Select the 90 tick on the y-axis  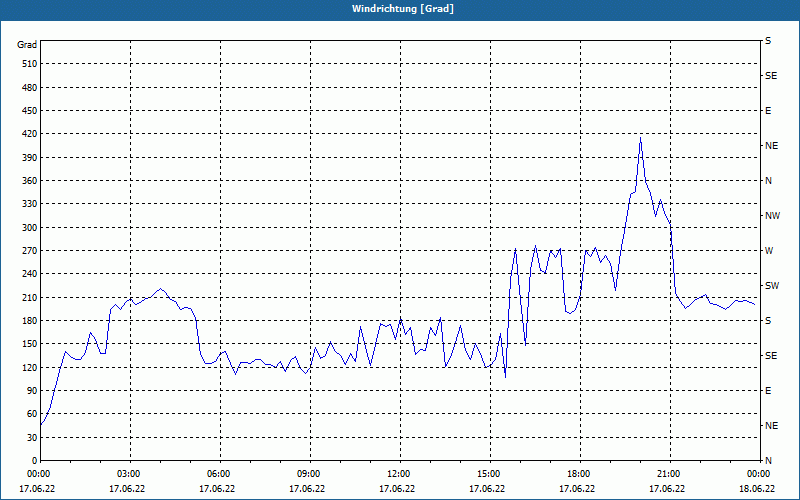[x=30, y=391]
